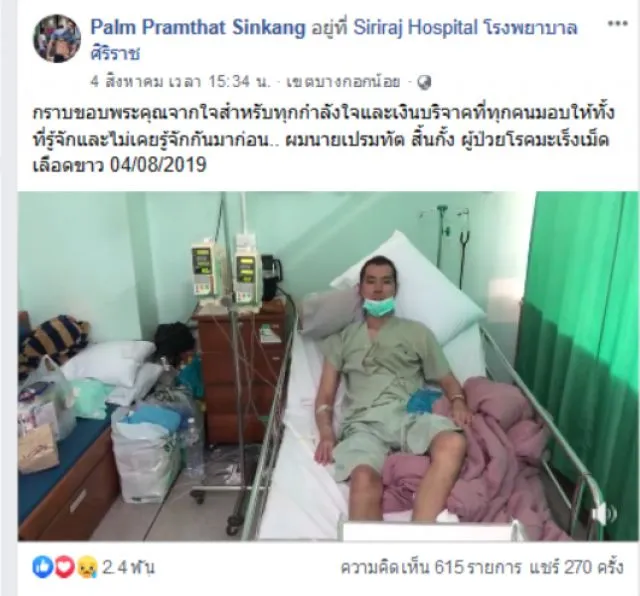Click the crying Sad reaction icon
This screenshot has height=596, width=640.
click(87, 567)
